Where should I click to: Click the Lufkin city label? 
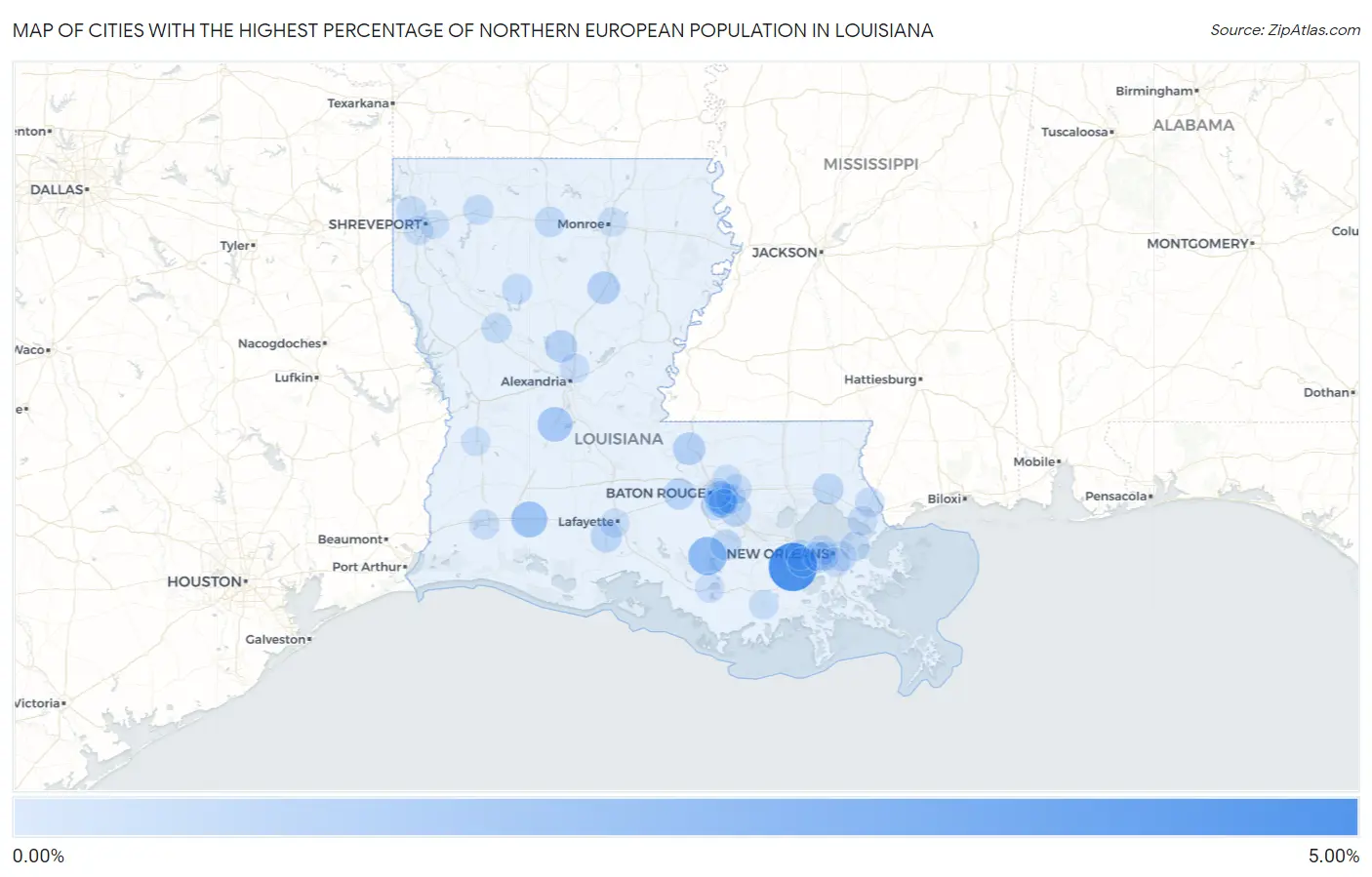pos(294,378)
